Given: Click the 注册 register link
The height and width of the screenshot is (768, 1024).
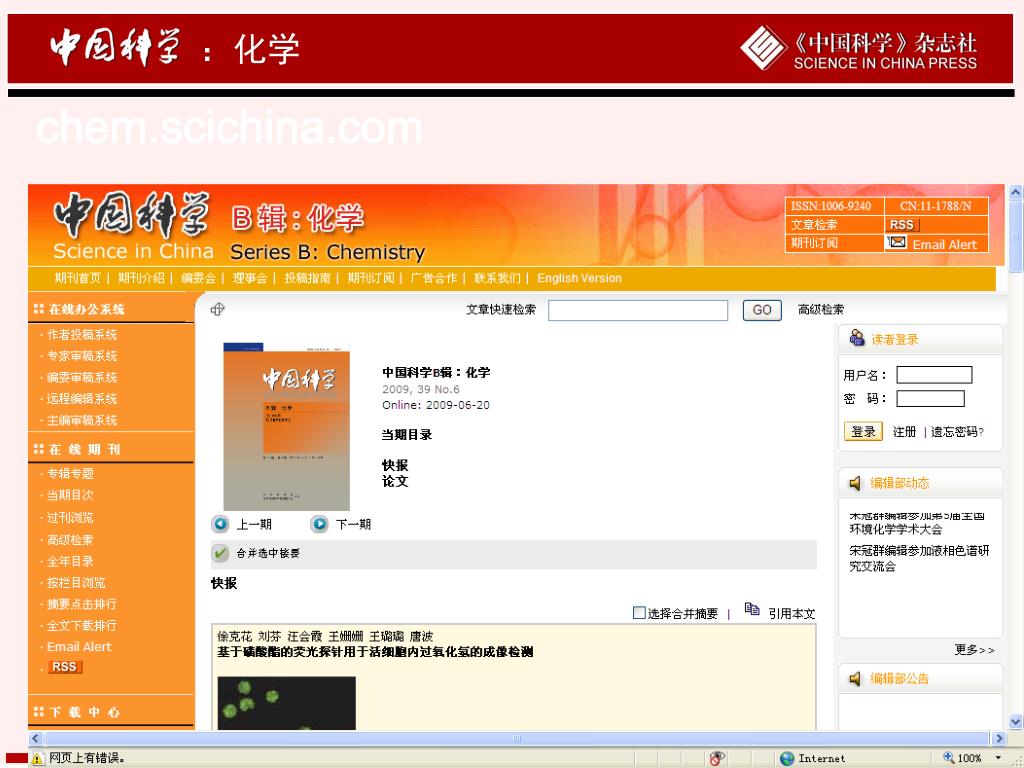Looking at the screenshot, I should (904, 432).
